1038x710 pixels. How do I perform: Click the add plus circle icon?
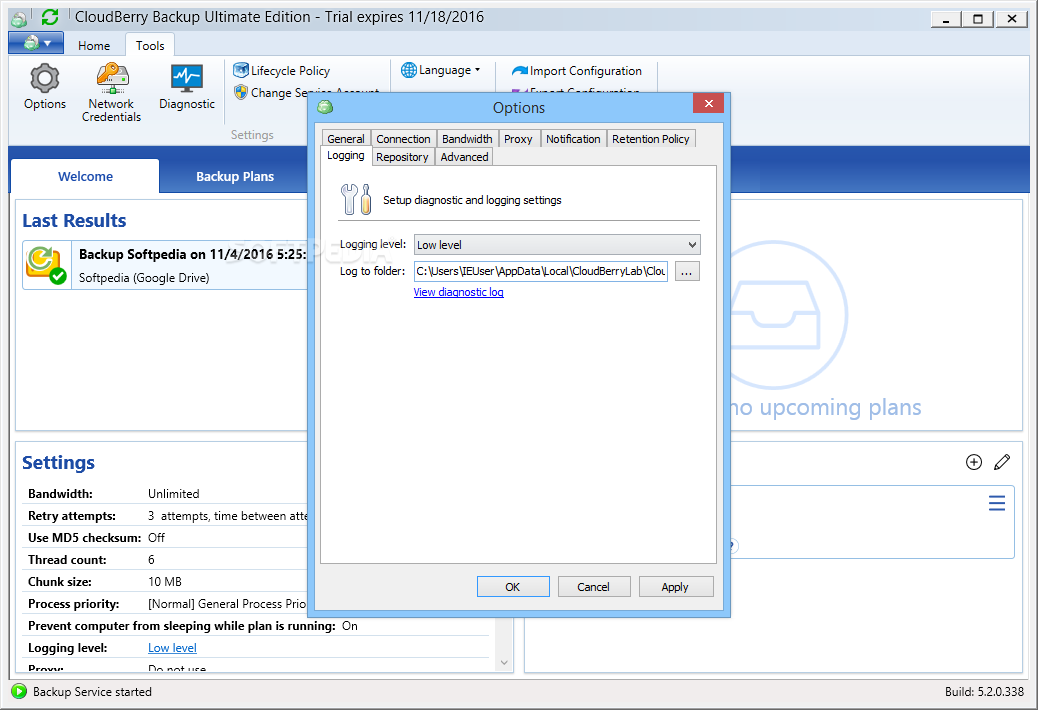[x=974, y=462]
